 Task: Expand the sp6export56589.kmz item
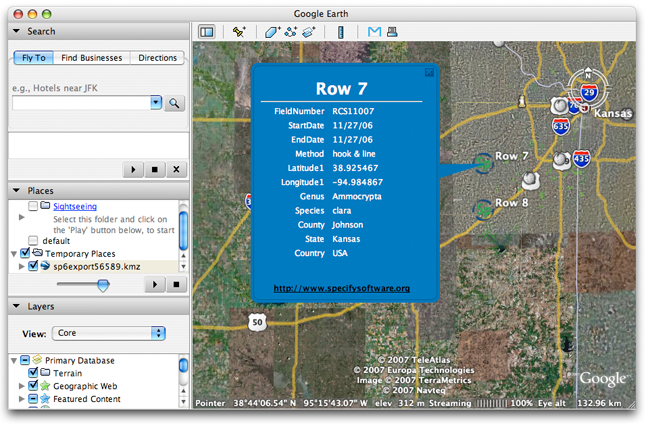[x=22, y=267]
